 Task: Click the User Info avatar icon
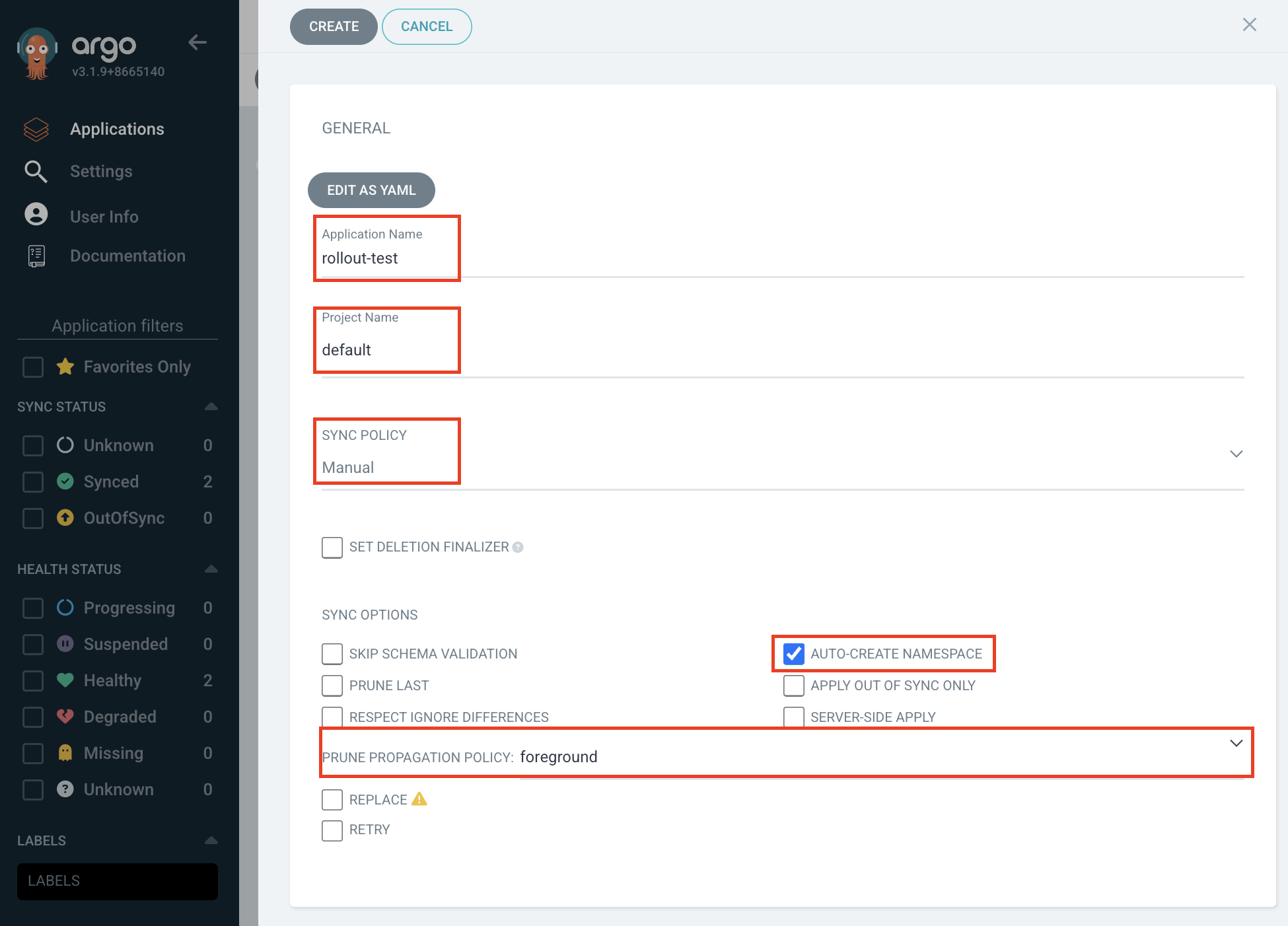coord(36,215)
